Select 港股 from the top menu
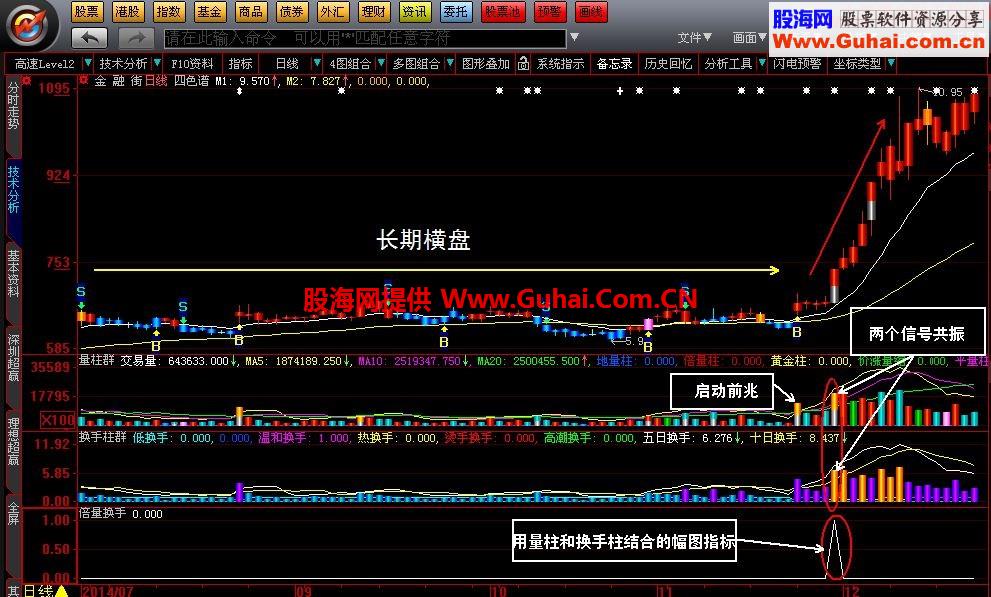This screenshot has height=597, width=991. (x=127, y=12)
